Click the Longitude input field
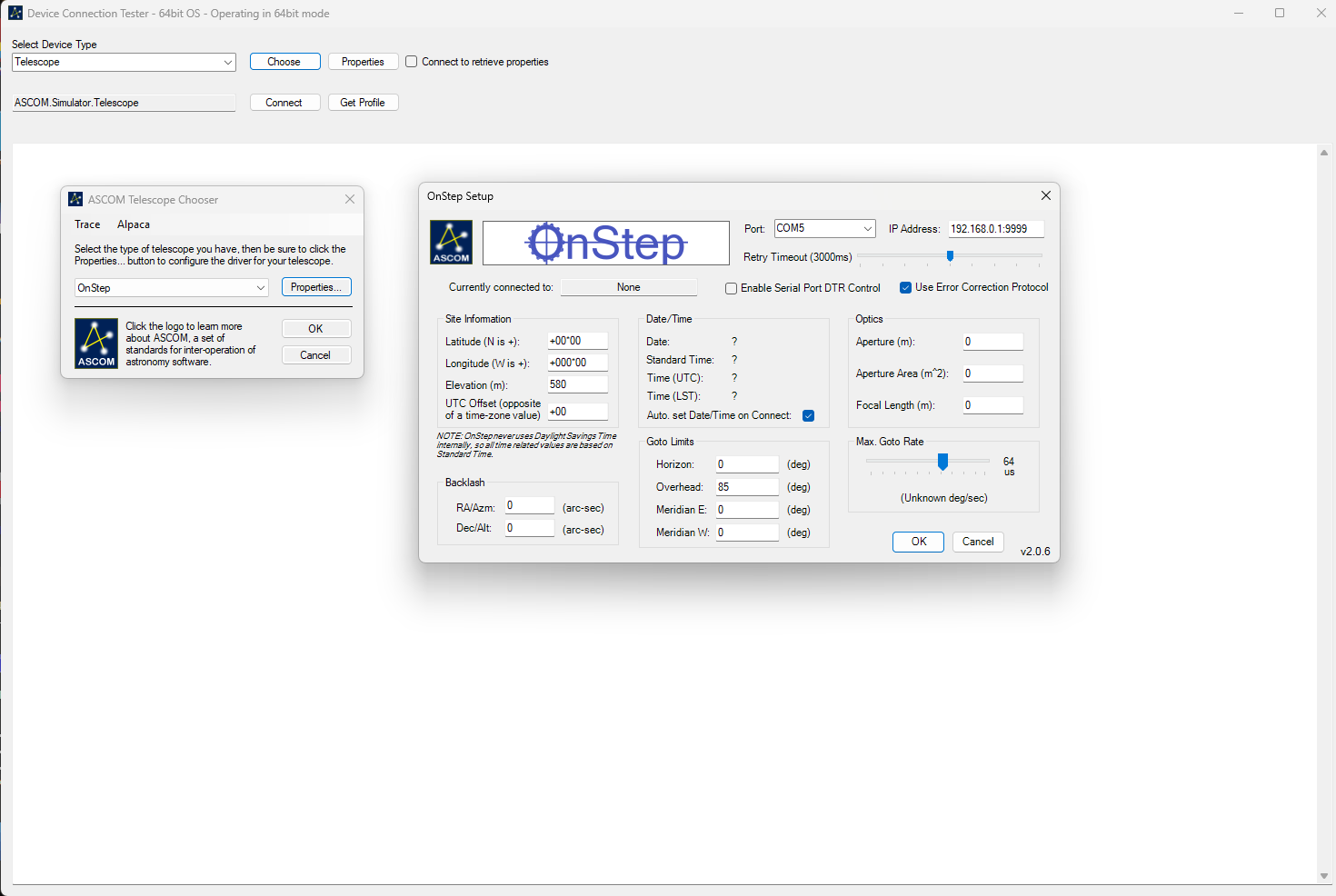 (x=577, y=363)
